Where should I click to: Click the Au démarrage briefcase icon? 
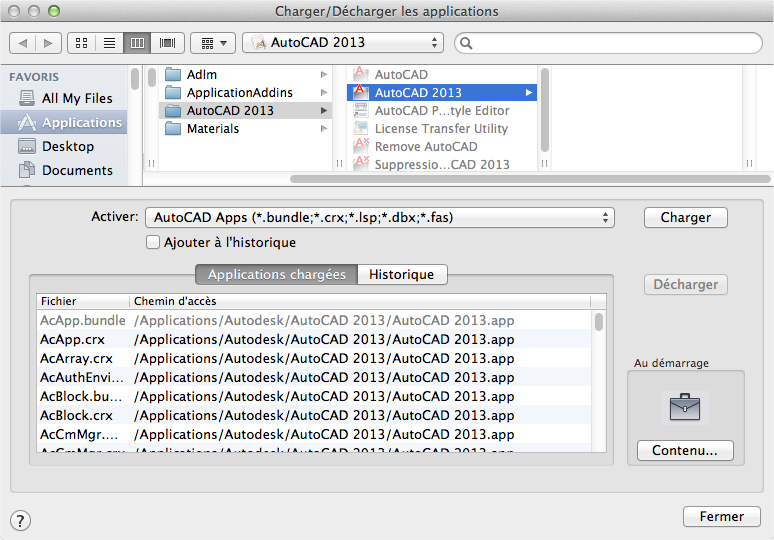(x=685, y=408)
